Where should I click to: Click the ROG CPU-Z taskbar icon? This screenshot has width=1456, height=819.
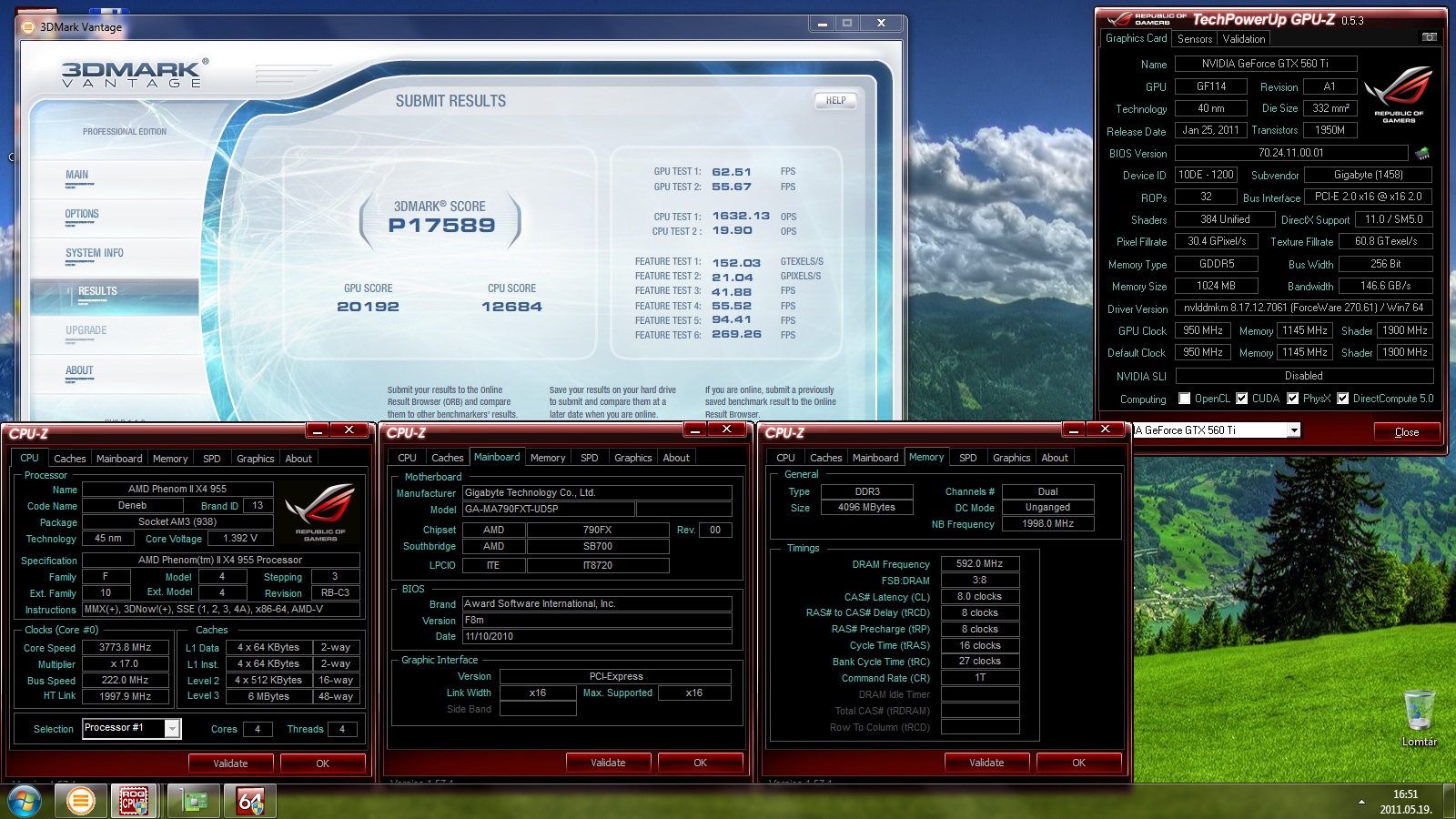click(134, 801)
